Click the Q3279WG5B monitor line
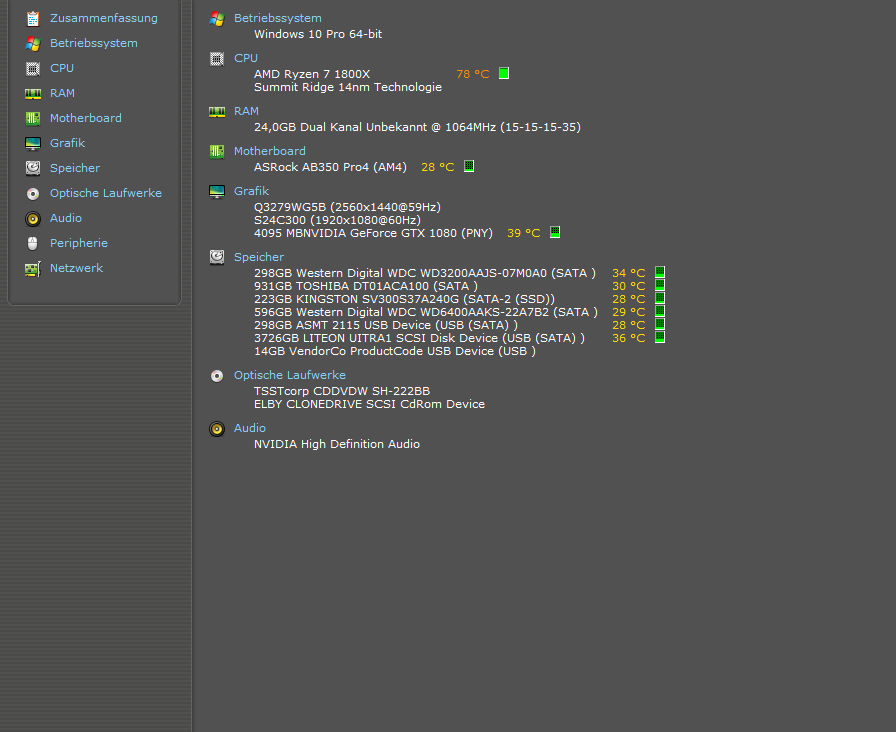896x732 pixels. coord(347,207)
